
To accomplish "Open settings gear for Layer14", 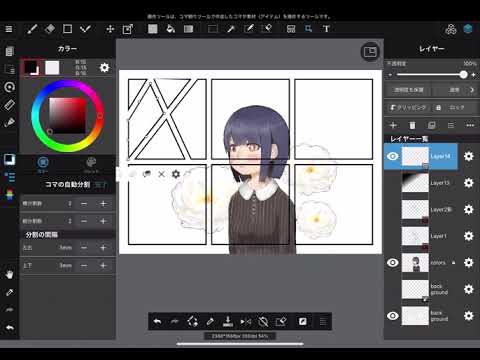I will click(469, 156).
